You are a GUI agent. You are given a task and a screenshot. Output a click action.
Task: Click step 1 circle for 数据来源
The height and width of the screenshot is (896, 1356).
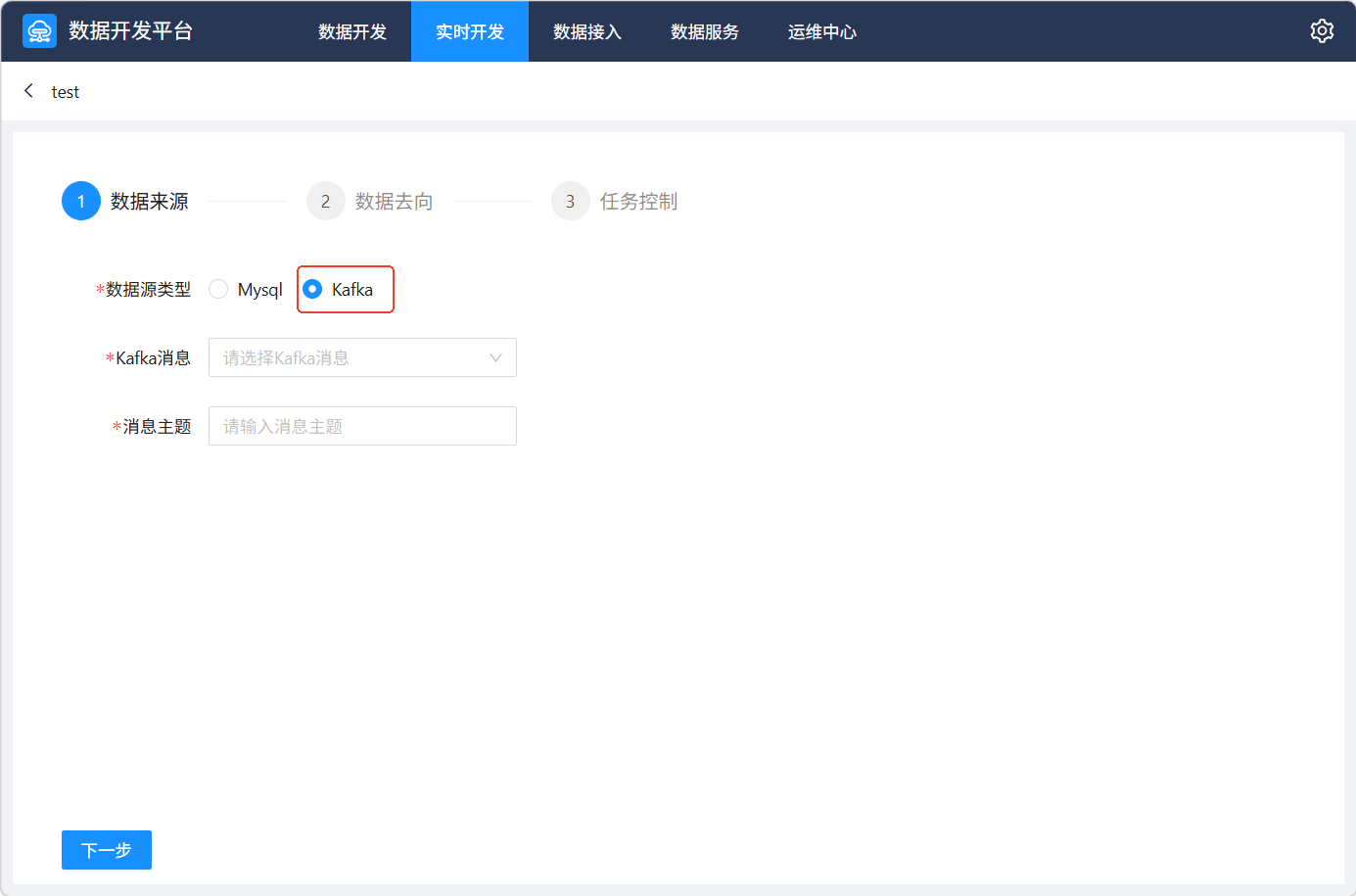coord(81,201)
